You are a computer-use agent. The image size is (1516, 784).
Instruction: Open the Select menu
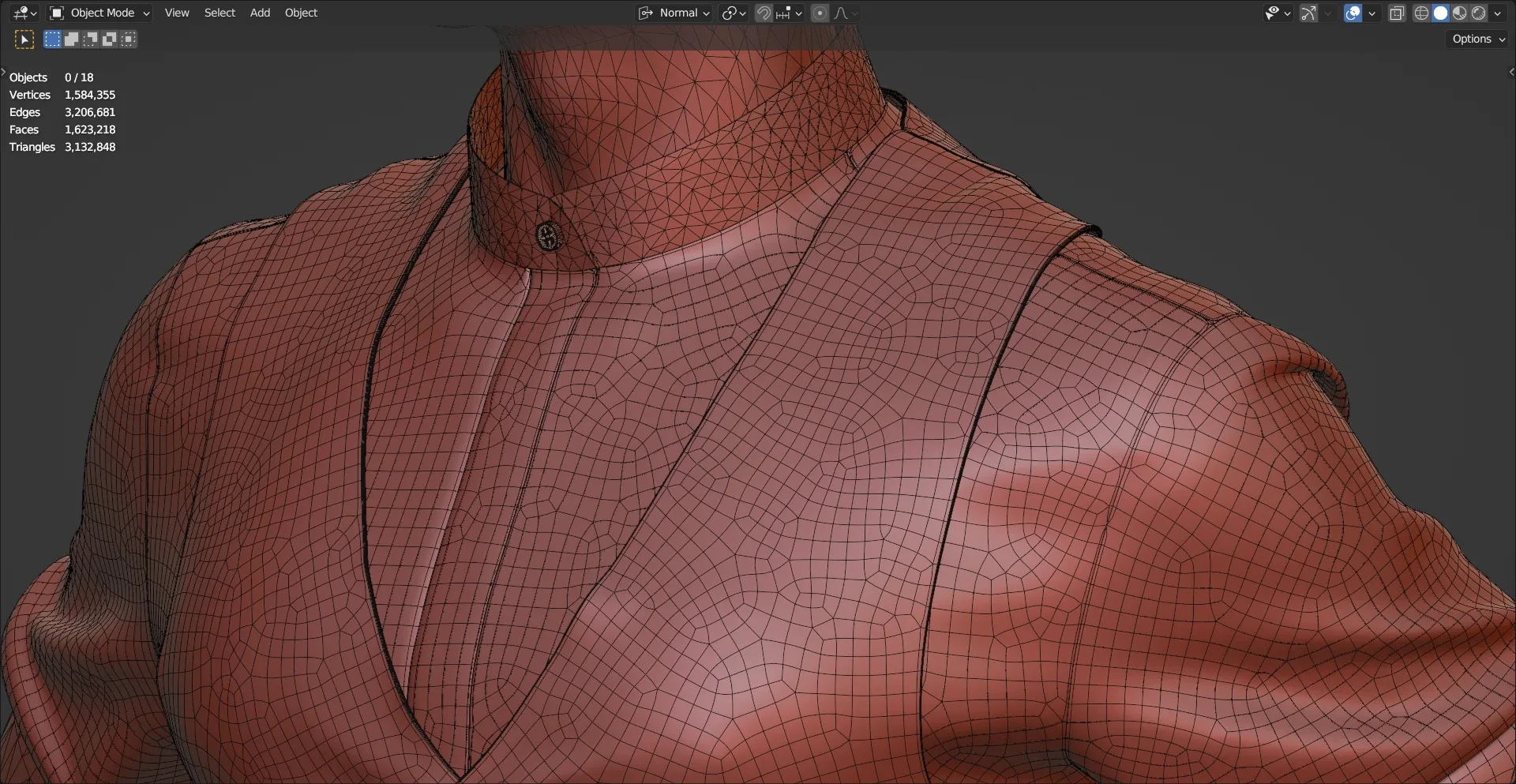coord(220,13)
